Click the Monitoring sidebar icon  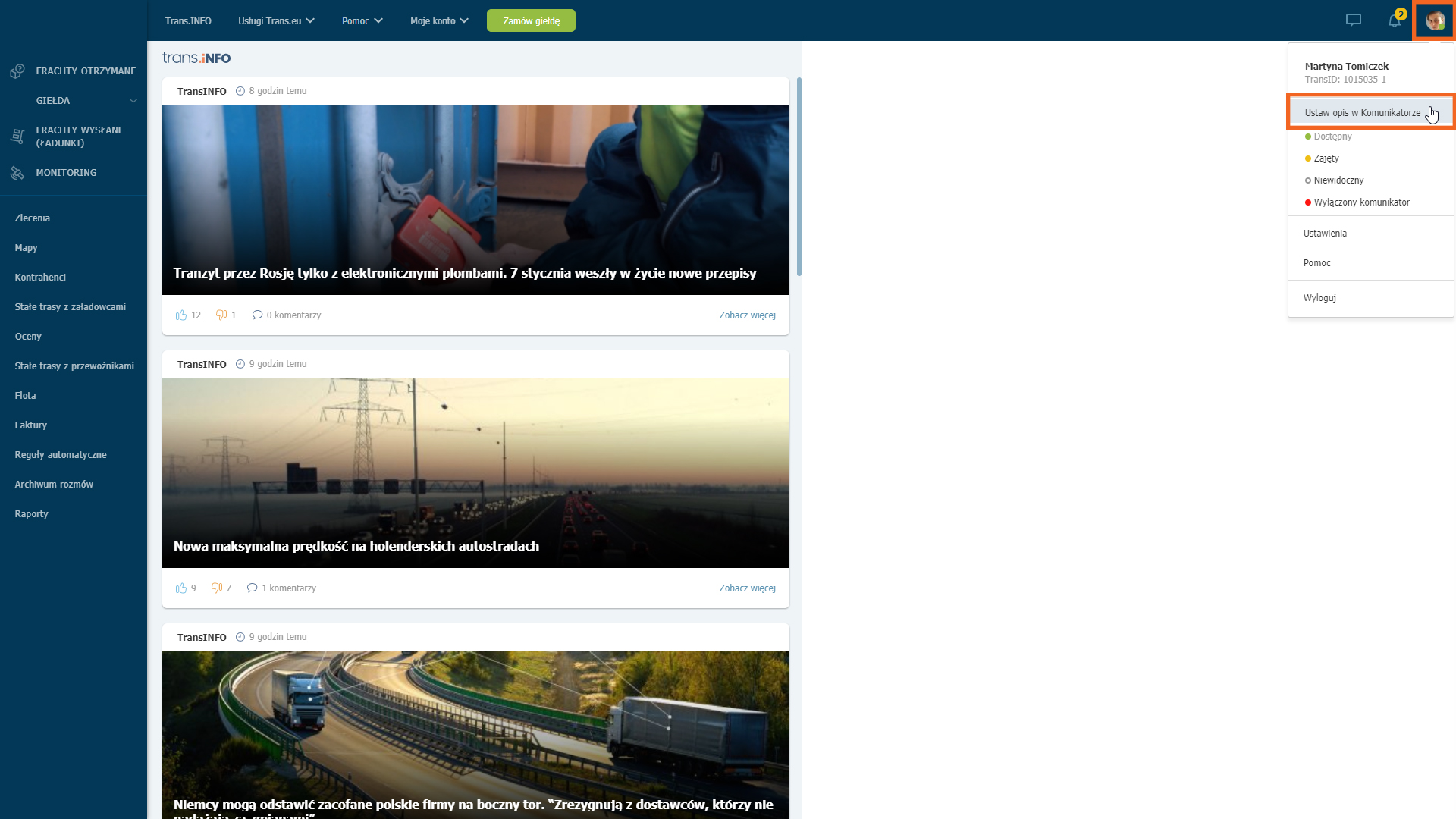point(17,173)
